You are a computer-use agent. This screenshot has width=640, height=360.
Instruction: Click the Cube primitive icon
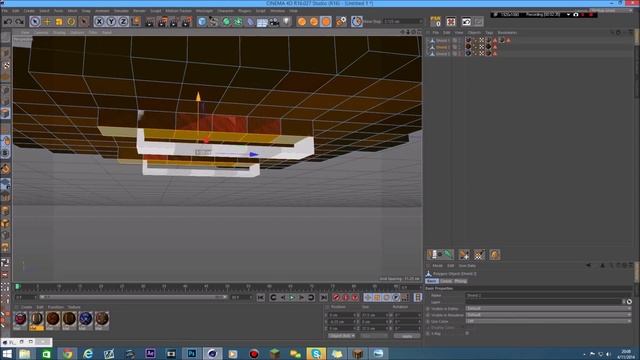(202, 22)
